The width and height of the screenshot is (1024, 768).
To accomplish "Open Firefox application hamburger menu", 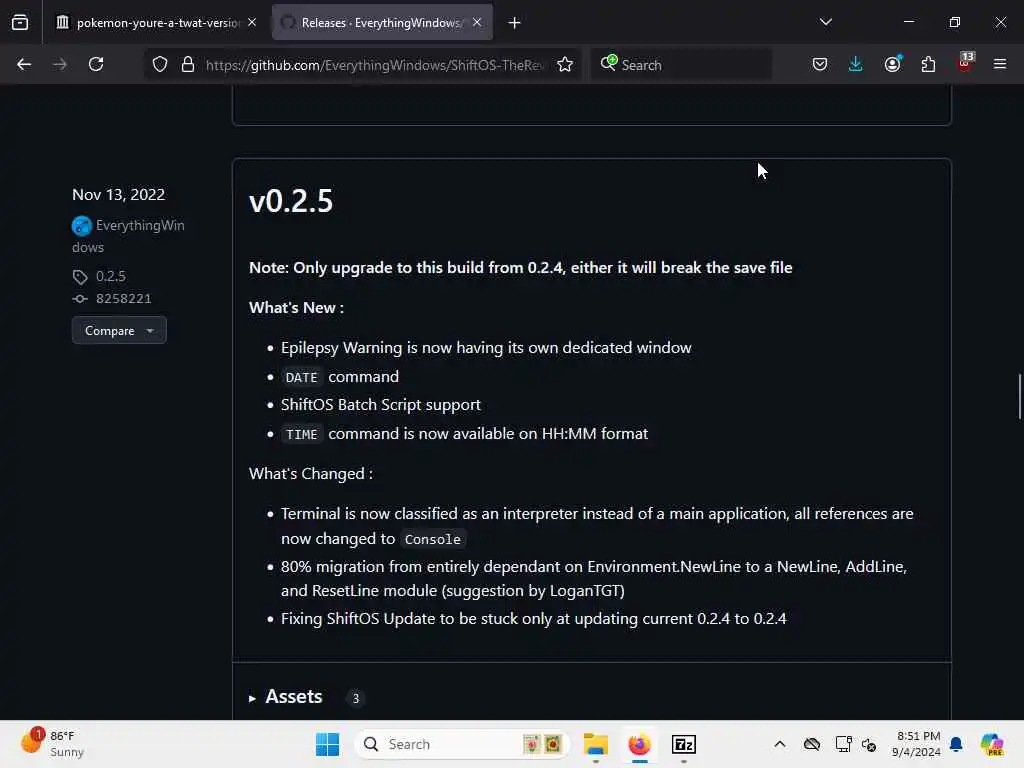I will 1000,64.
